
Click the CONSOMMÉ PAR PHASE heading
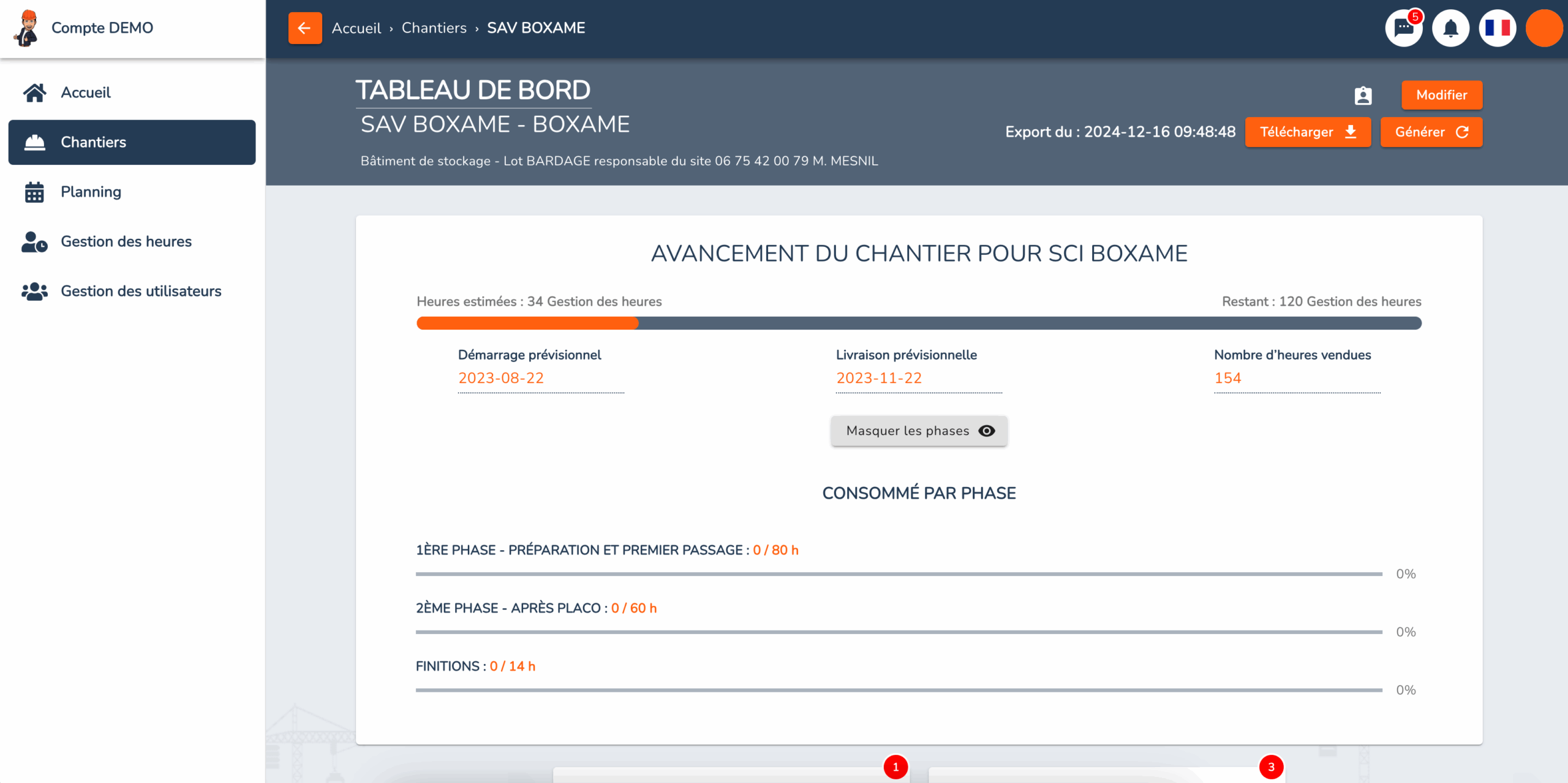click(x=919, y=493)
